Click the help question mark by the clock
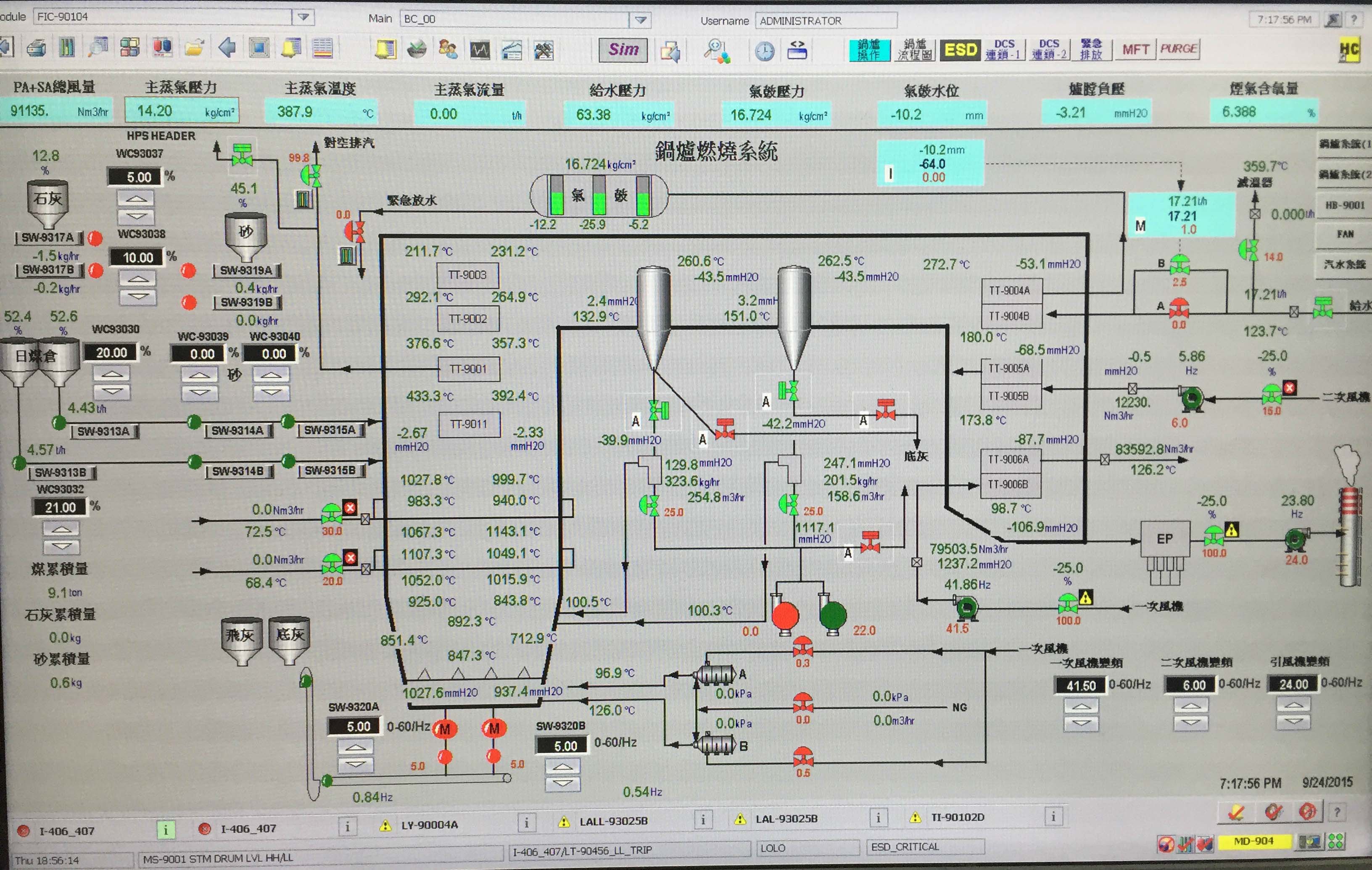The image size is (1372, 870). click(x=1354, y=20)
